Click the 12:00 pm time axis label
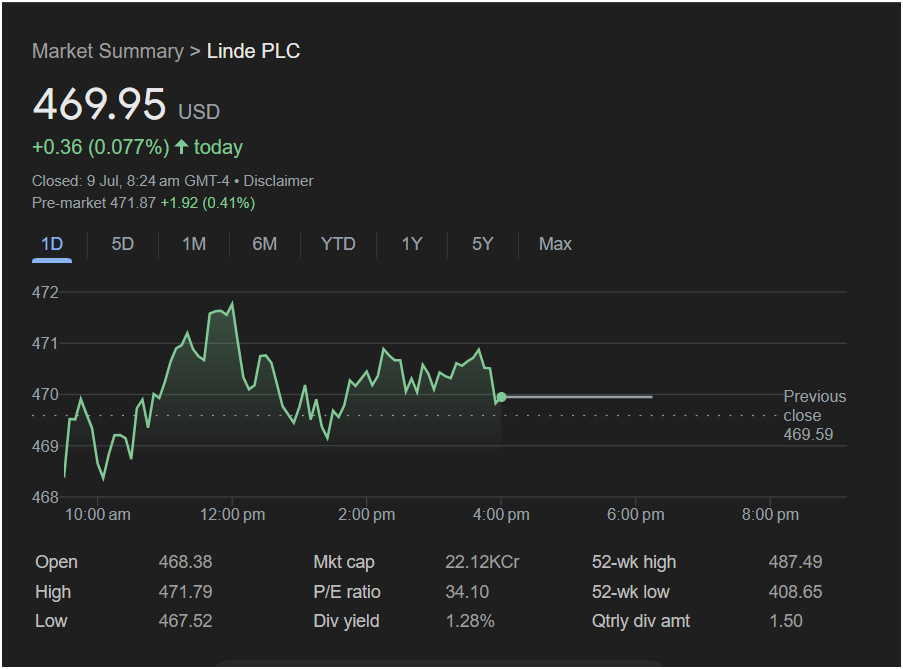 click(x=233, y=515)
